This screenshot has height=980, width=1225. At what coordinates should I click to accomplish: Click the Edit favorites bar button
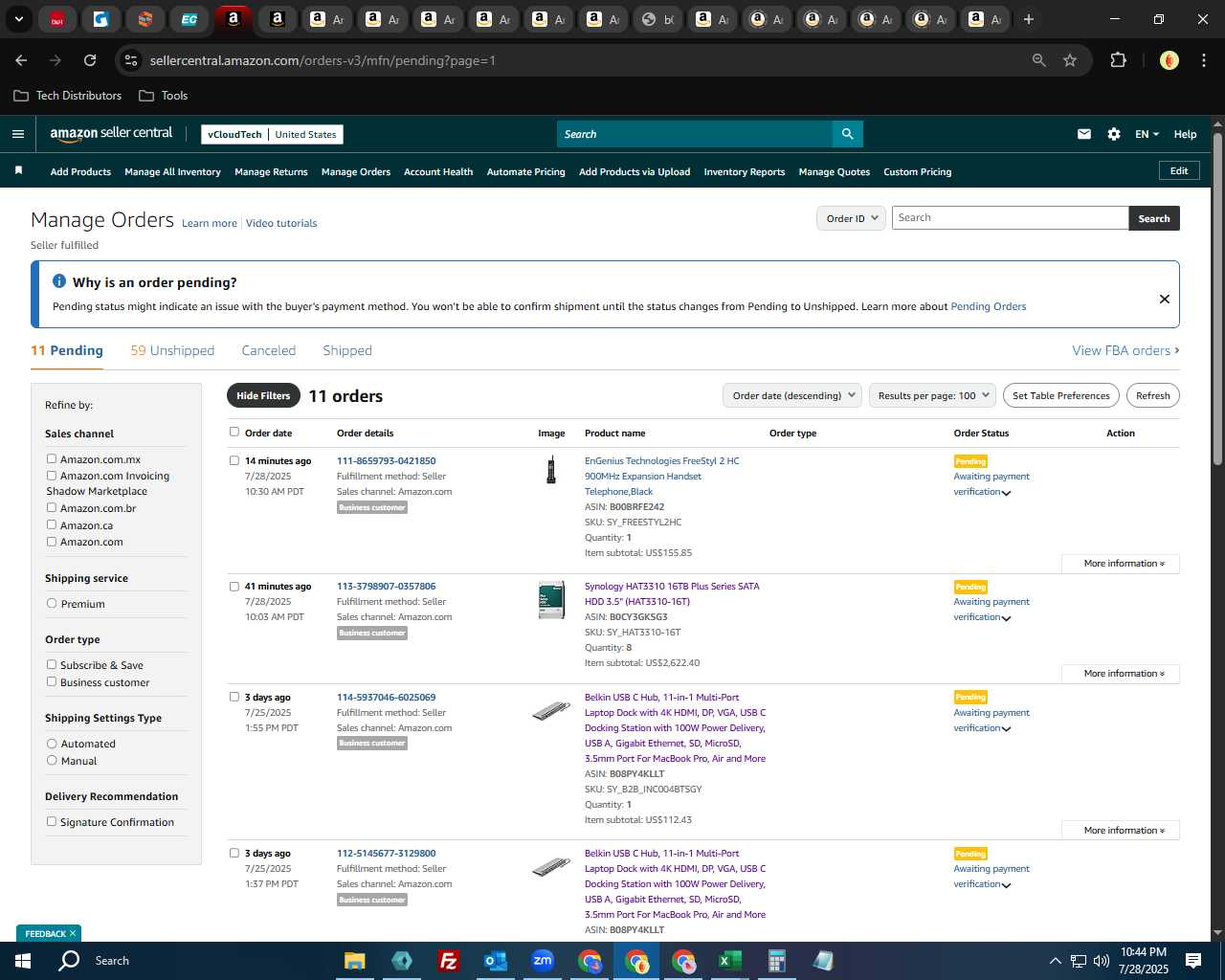(x=1179, y=170)
